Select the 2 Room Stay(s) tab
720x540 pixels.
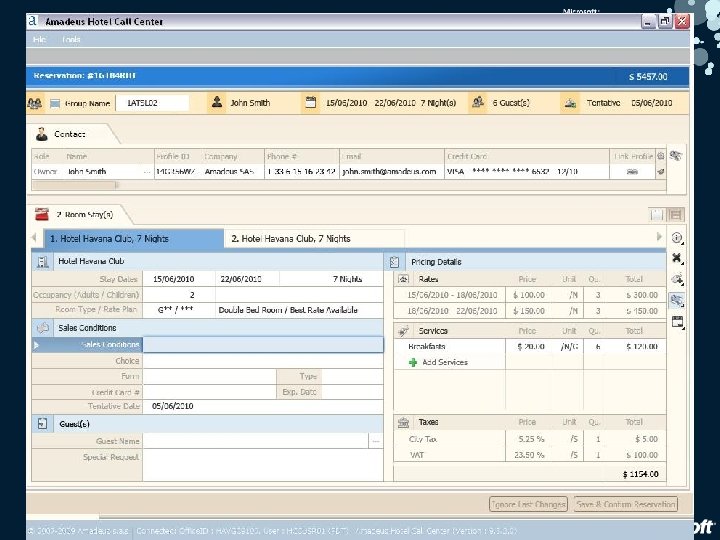(76, 214)
